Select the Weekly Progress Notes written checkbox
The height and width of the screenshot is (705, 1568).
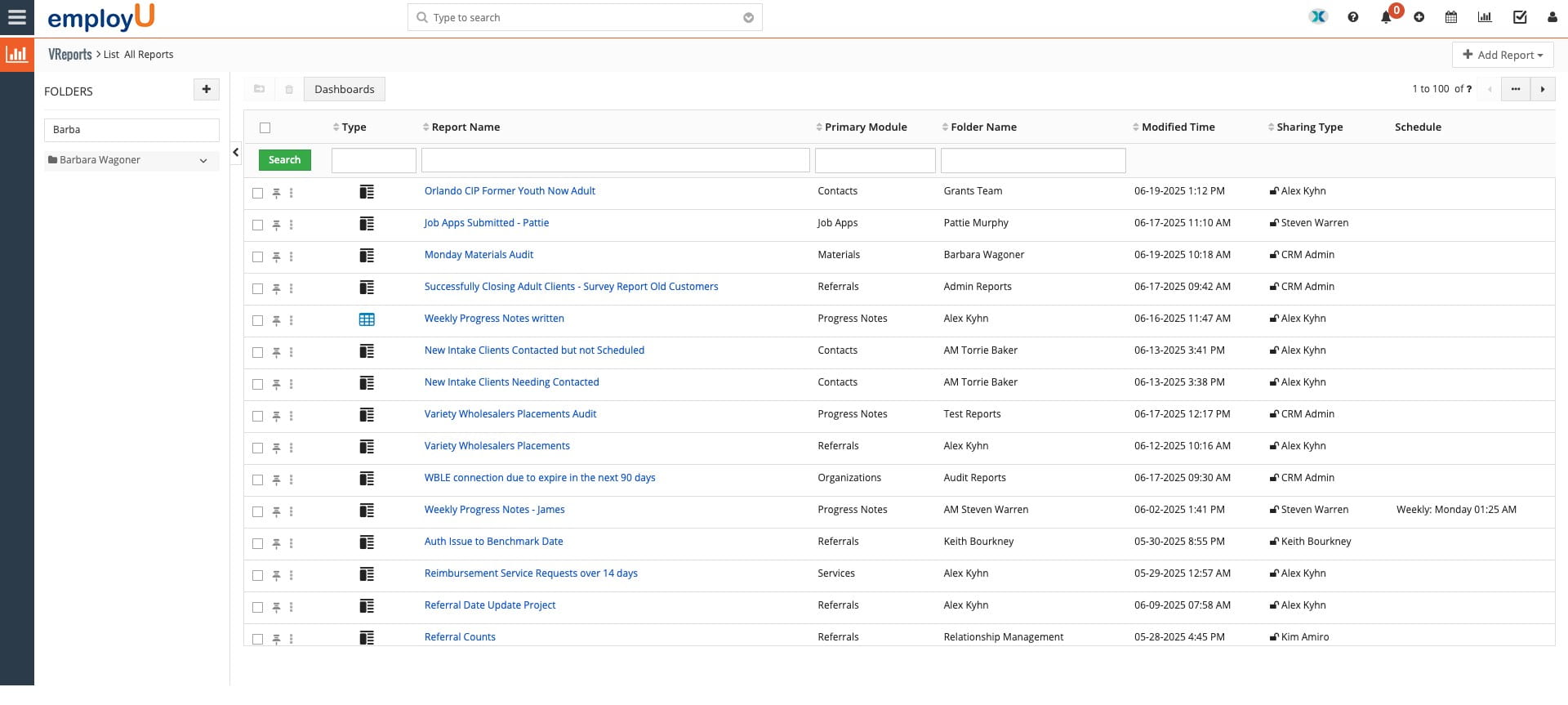click(x=258, y=320)
